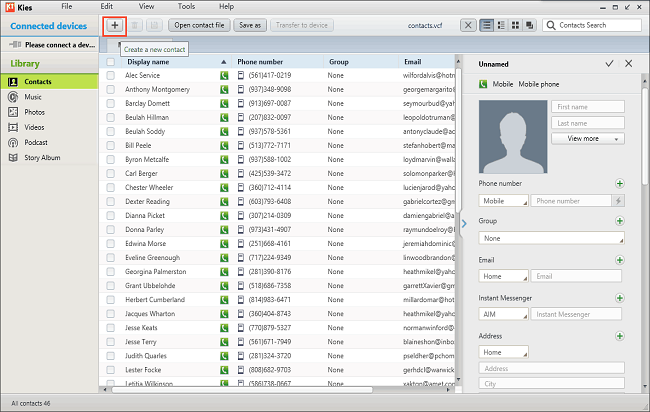The height and width of the screenshot is (412, 650).
Task: Click the Last name input field
Action: click(588, 123)
